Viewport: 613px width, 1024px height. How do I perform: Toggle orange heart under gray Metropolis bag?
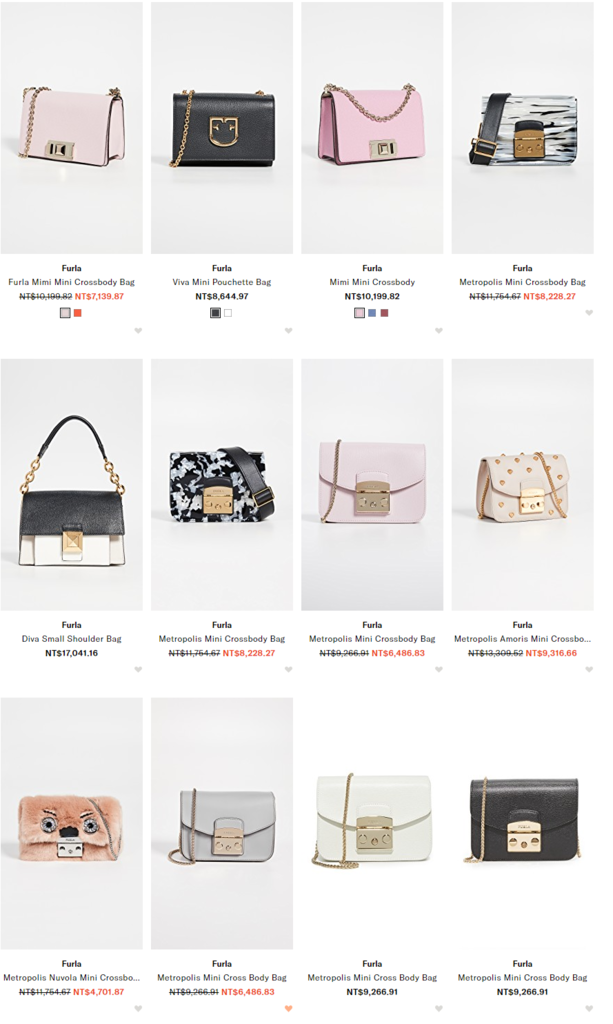click(x=289, y=1008)
